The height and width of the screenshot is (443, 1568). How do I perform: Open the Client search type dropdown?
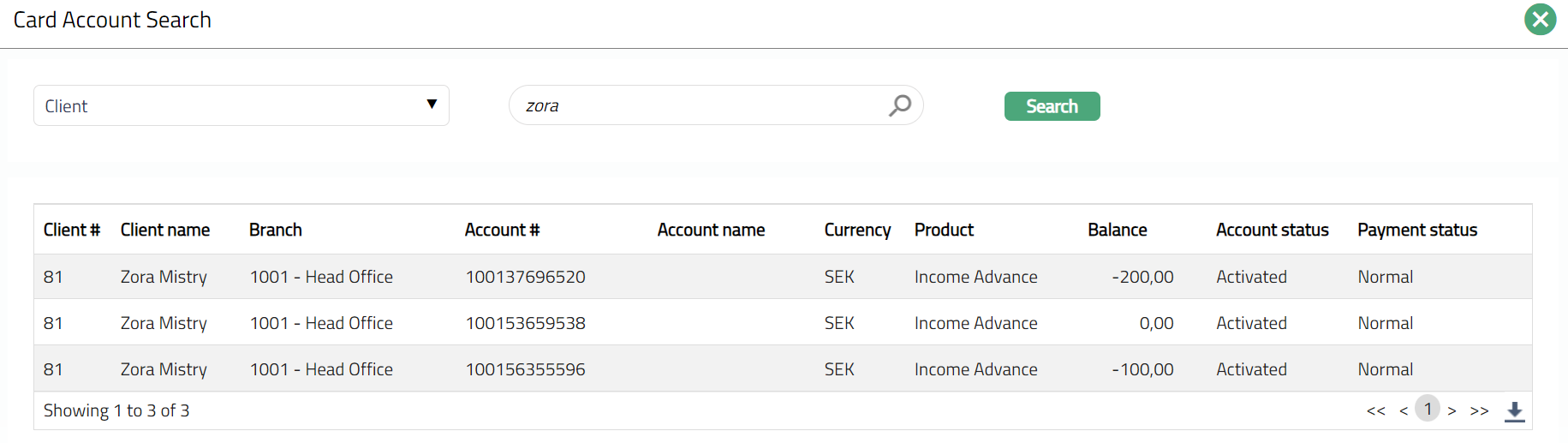tap(241, 105)
